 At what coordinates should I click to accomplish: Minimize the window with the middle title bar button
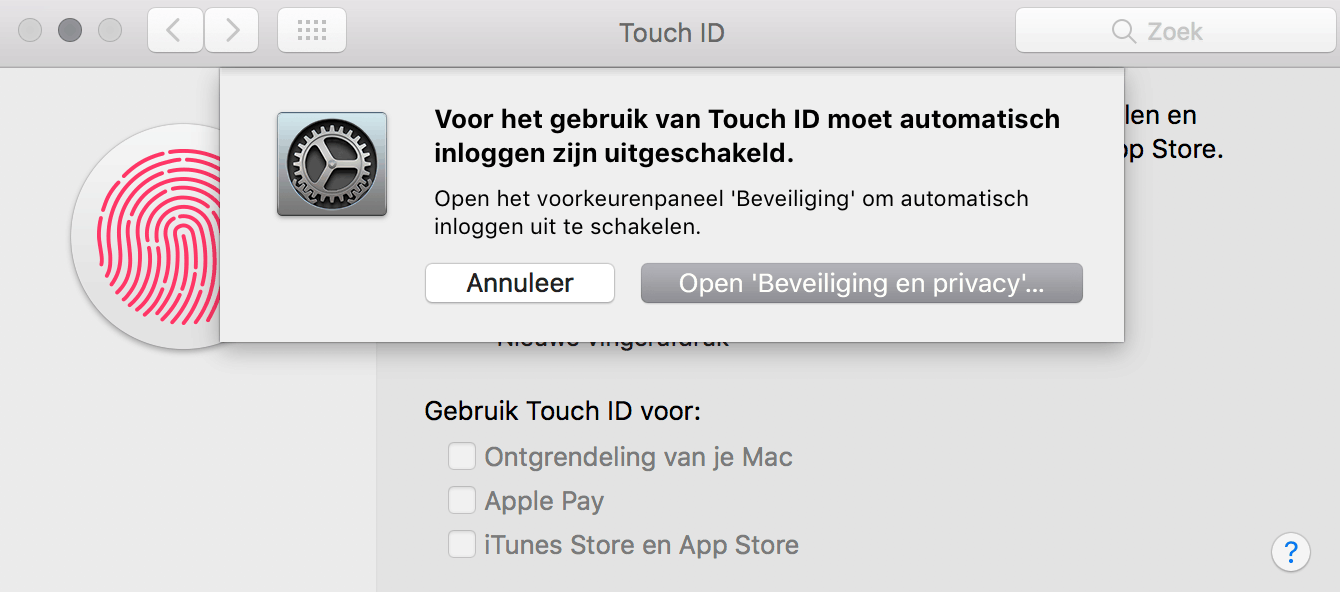[x=70, y=31]
